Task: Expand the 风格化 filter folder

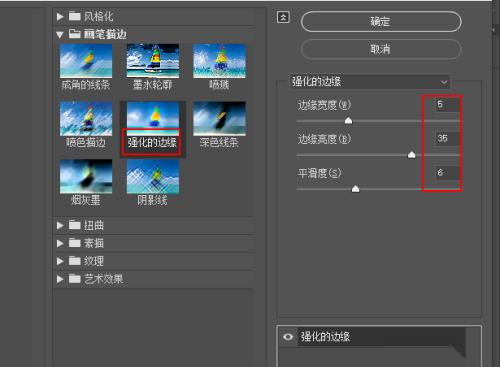Action: pyautogui.click(x=60, y=16)
